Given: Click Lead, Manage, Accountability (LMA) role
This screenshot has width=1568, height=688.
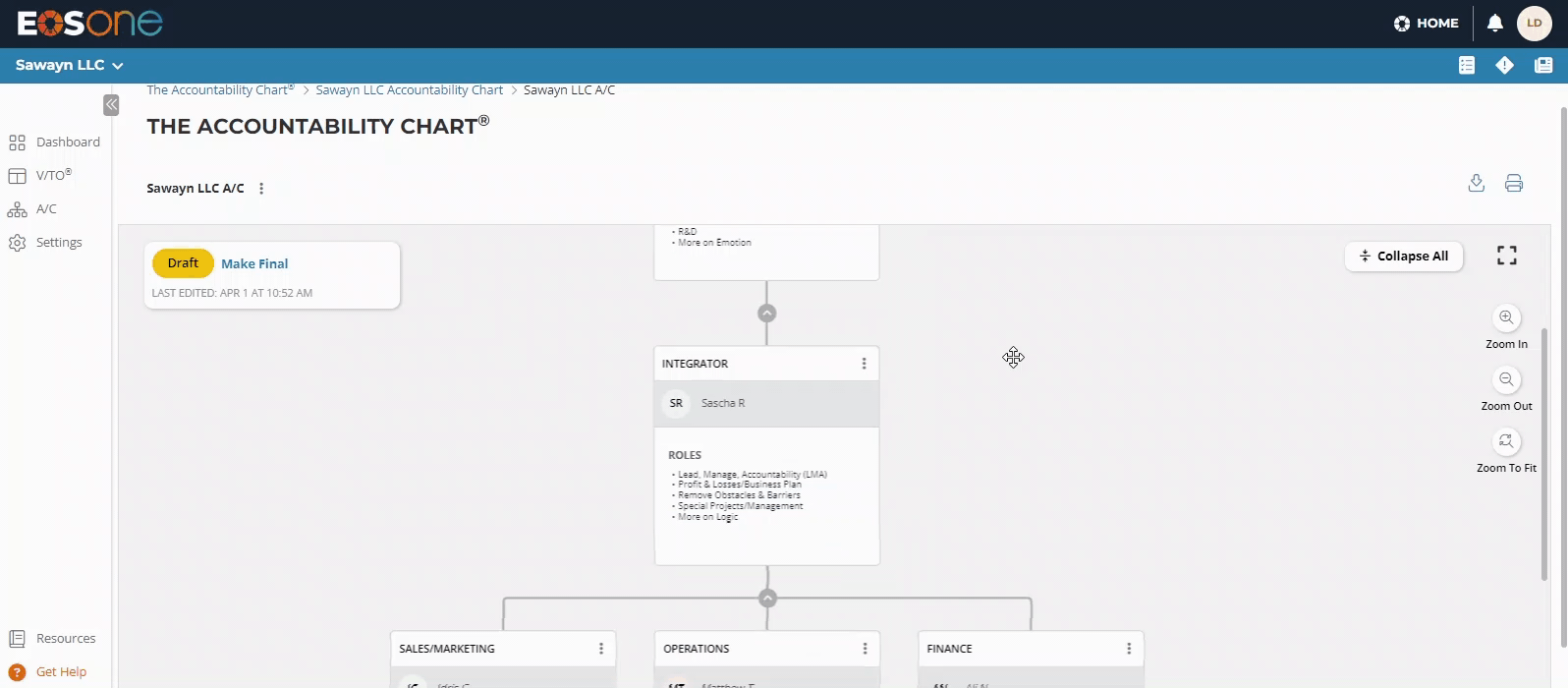Looking at the screenshot, I should [753, 474].
